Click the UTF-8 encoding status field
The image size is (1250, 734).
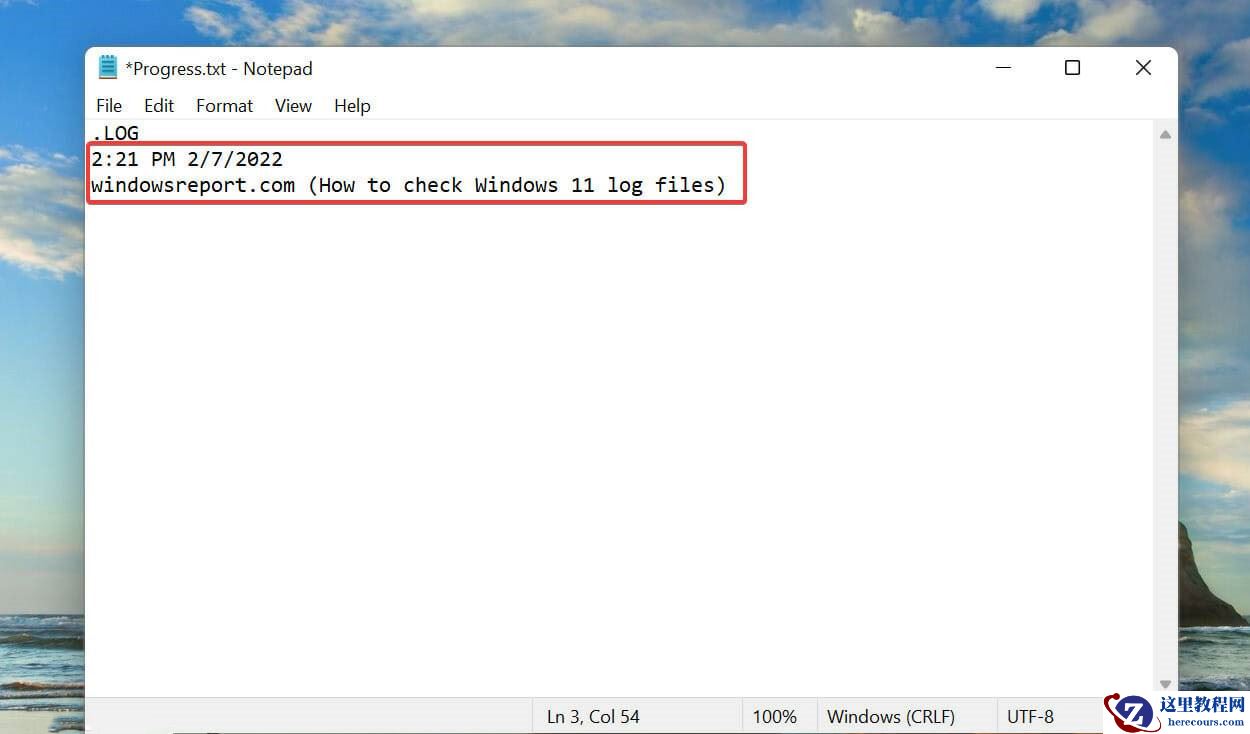[1030, 716]
